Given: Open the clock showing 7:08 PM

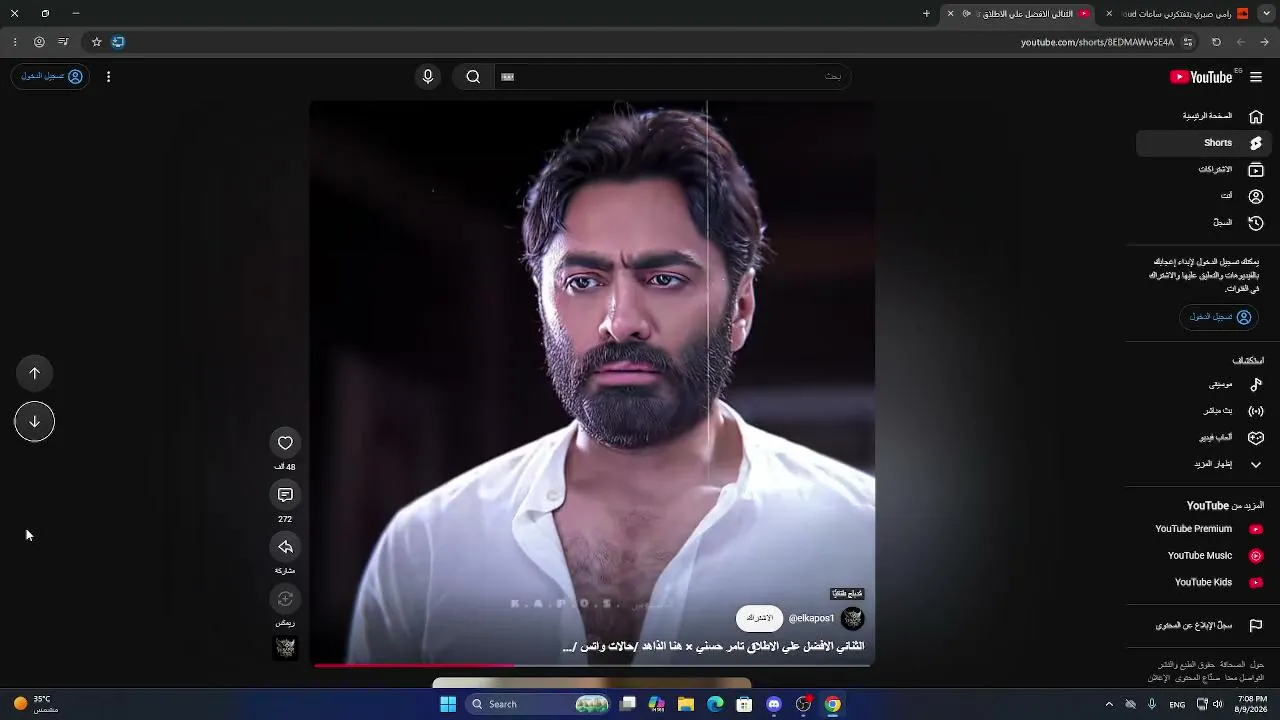Looking at the screenshot, I should click(1252, 704).
